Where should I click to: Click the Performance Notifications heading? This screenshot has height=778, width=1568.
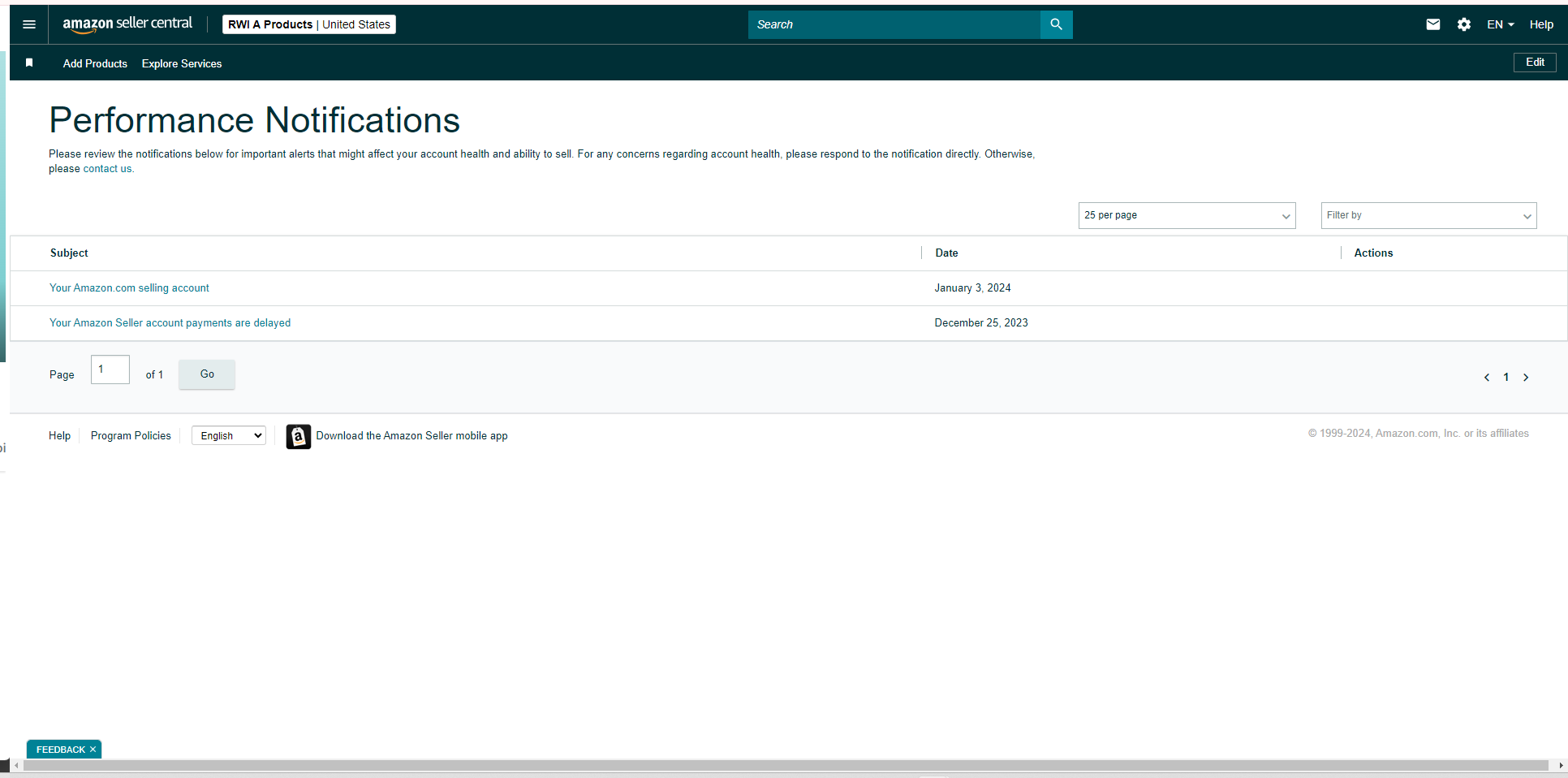click(x=254, y=120)
